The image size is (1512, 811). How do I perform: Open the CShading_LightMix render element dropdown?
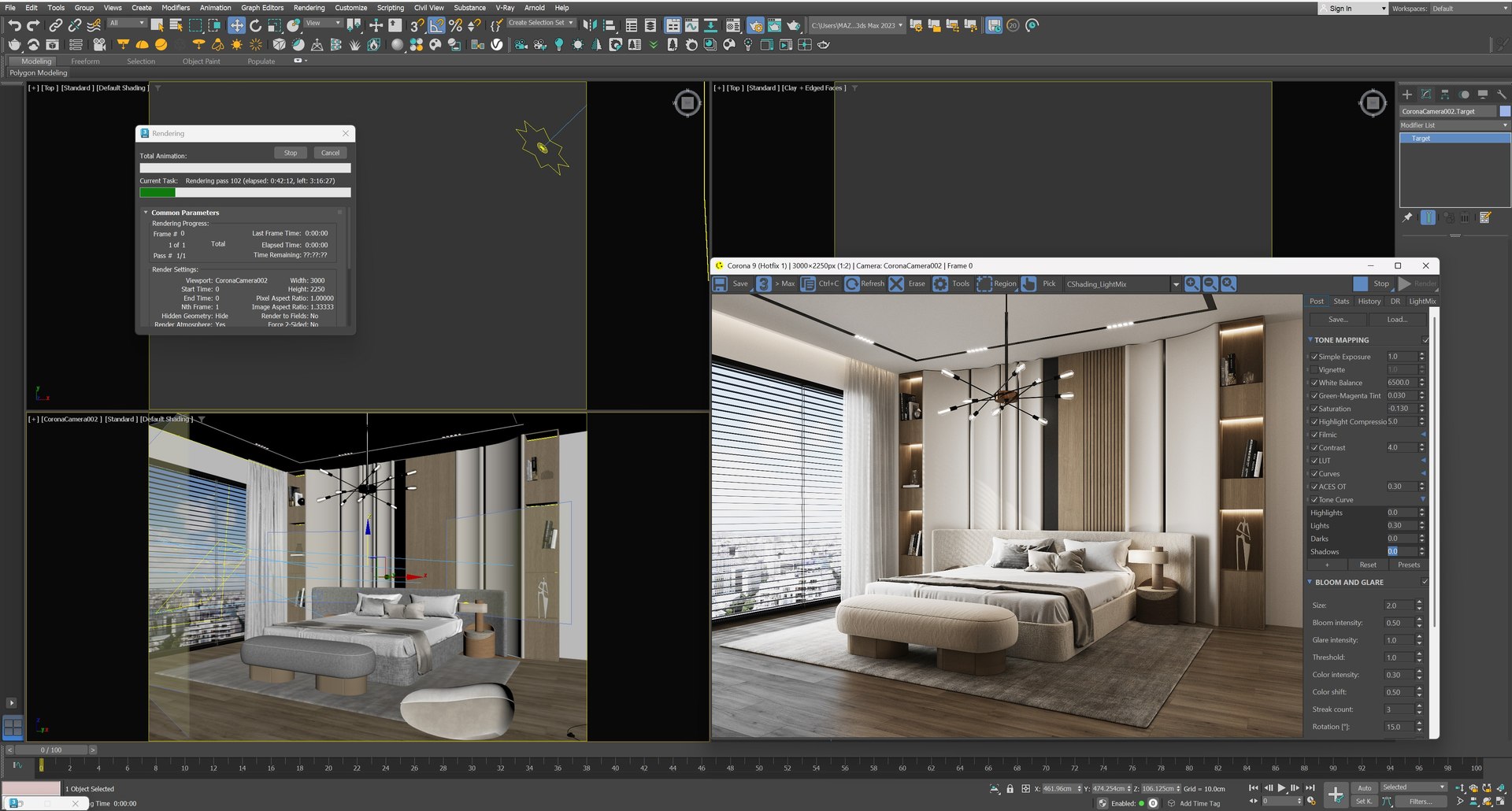pos(1176,284)
